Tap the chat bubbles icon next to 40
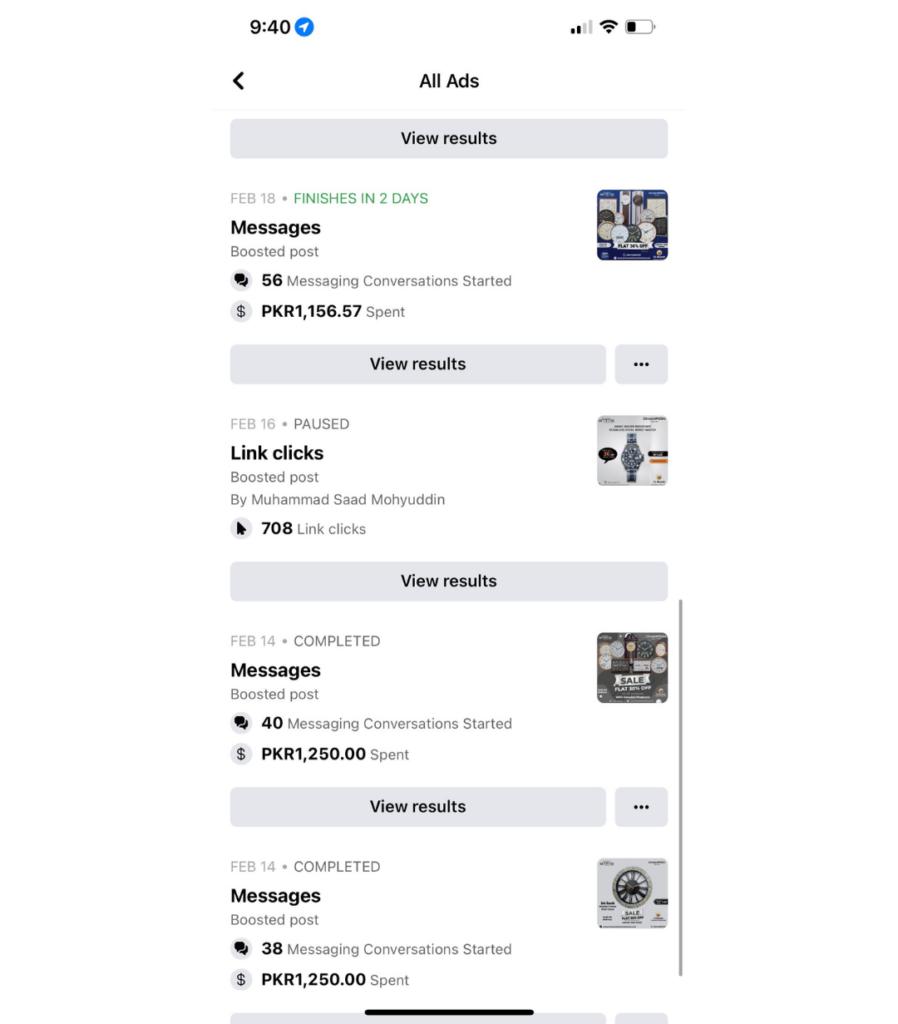Image resolution: width=898 pixels, height=1024 pixels. (x=241, y=723)
